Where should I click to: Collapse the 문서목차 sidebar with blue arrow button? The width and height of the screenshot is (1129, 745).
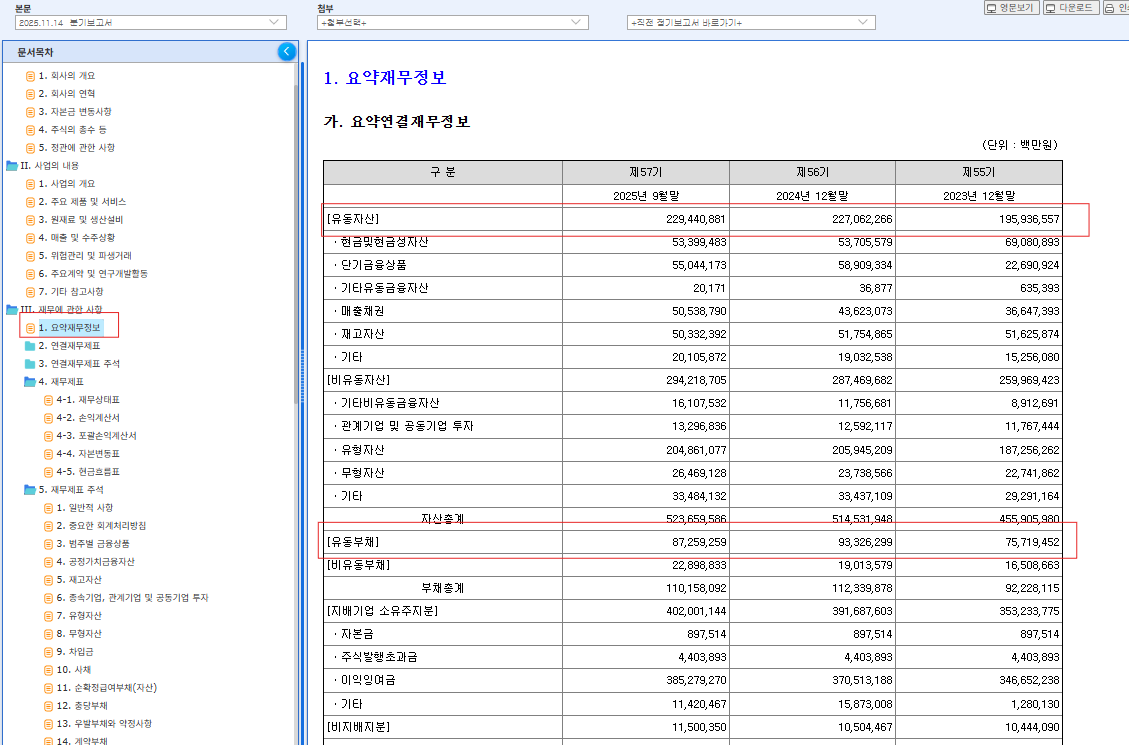point(287,51)
